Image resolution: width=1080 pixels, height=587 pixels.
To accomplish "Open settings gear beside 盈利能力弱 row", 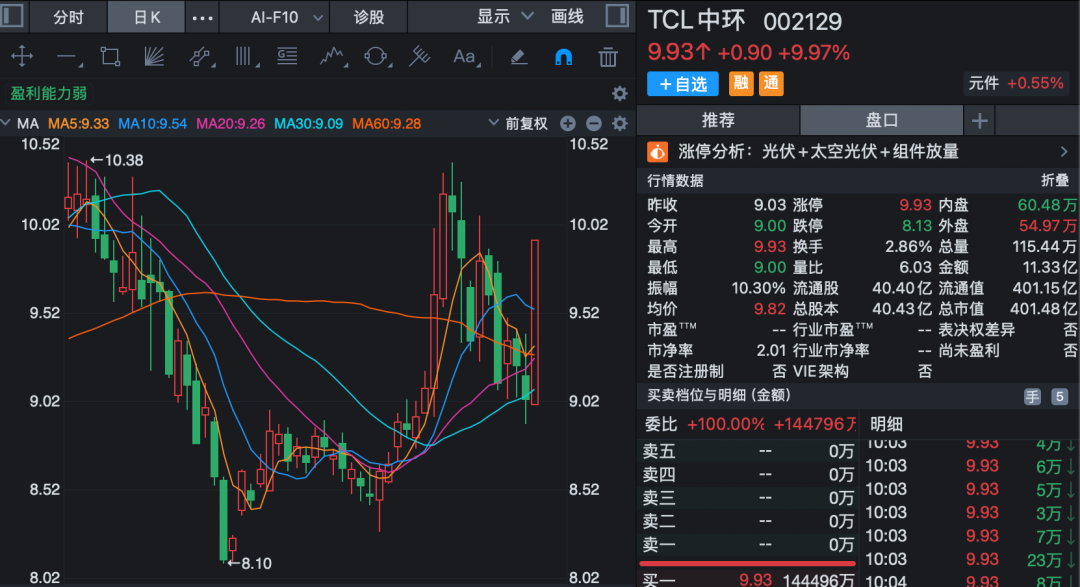I will click(620, 93).
